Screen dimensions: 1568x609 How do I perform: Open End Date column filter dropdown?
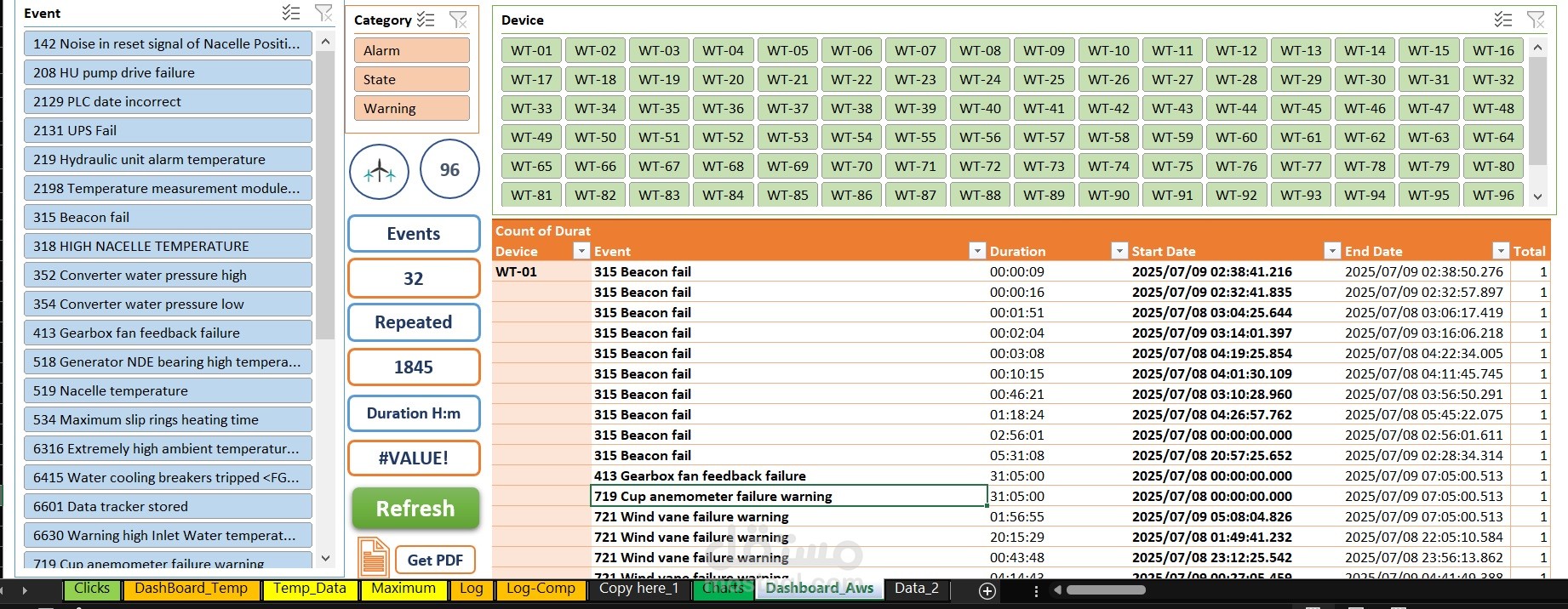click(x=1501, y=251)
